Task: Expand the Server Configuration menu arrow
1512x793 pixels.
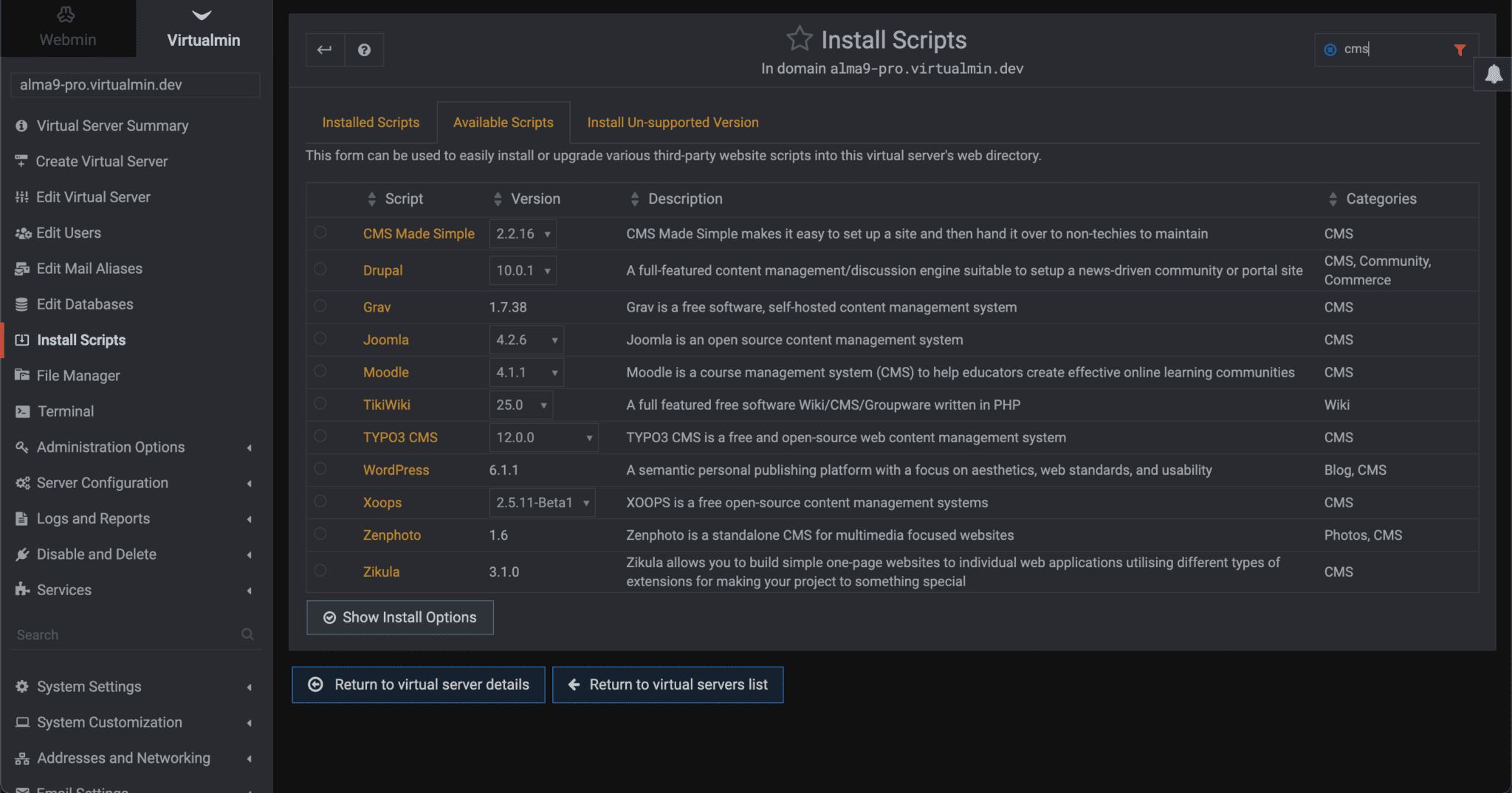Action: [x=250, y=484]
